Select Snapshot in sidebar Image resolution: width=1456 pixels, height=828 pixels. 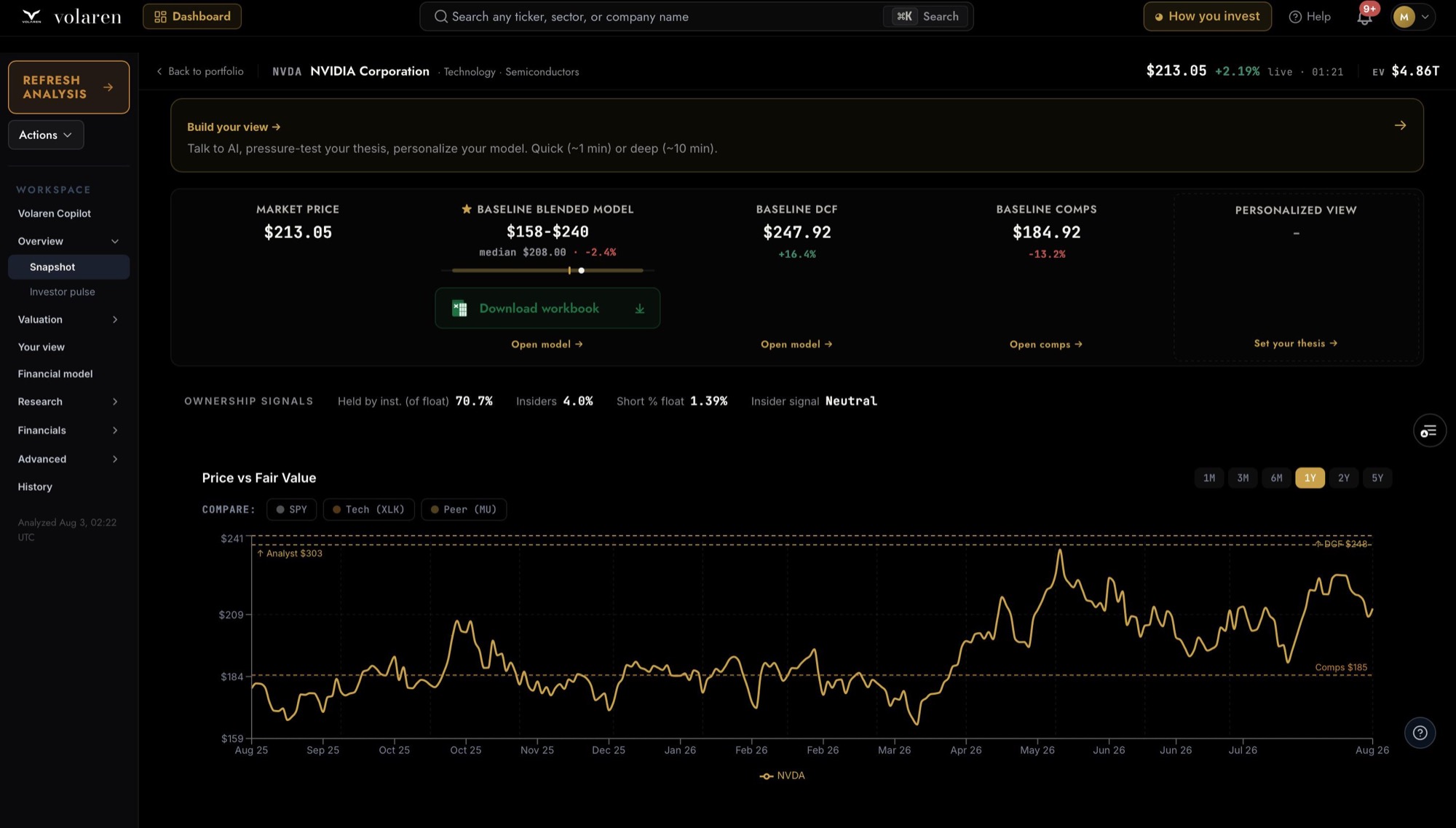point(68,267)
